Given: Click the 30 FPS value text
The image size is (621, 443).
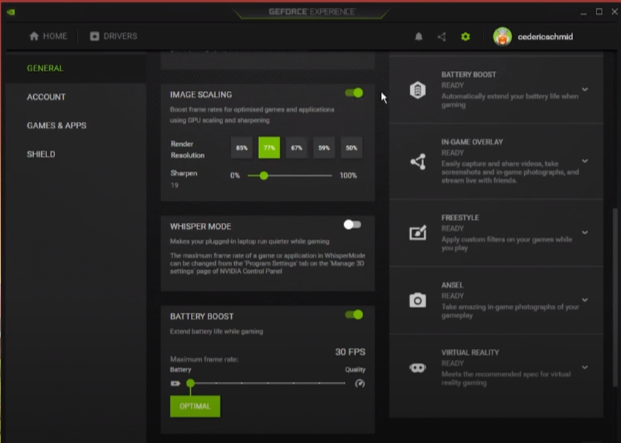Looking at the screenshot, I should 350,352.
